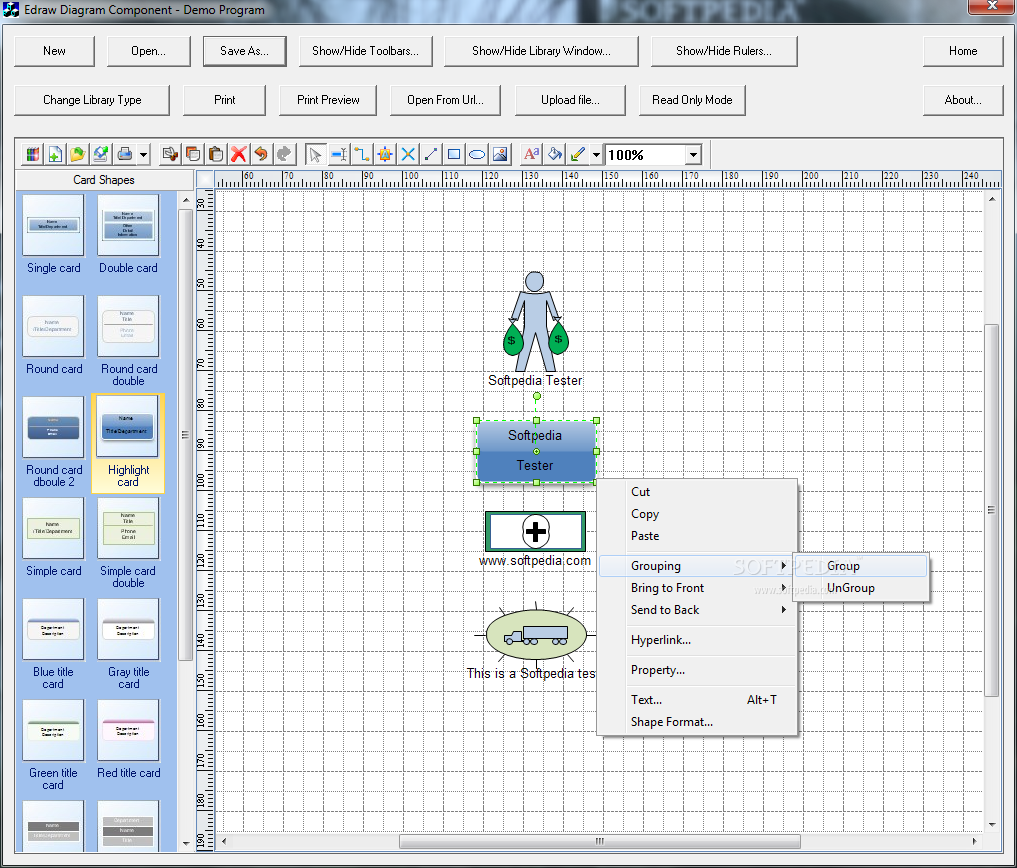Click the Softpedia Tester person shape
1017x868 pixels.
(x=535, y=322)
